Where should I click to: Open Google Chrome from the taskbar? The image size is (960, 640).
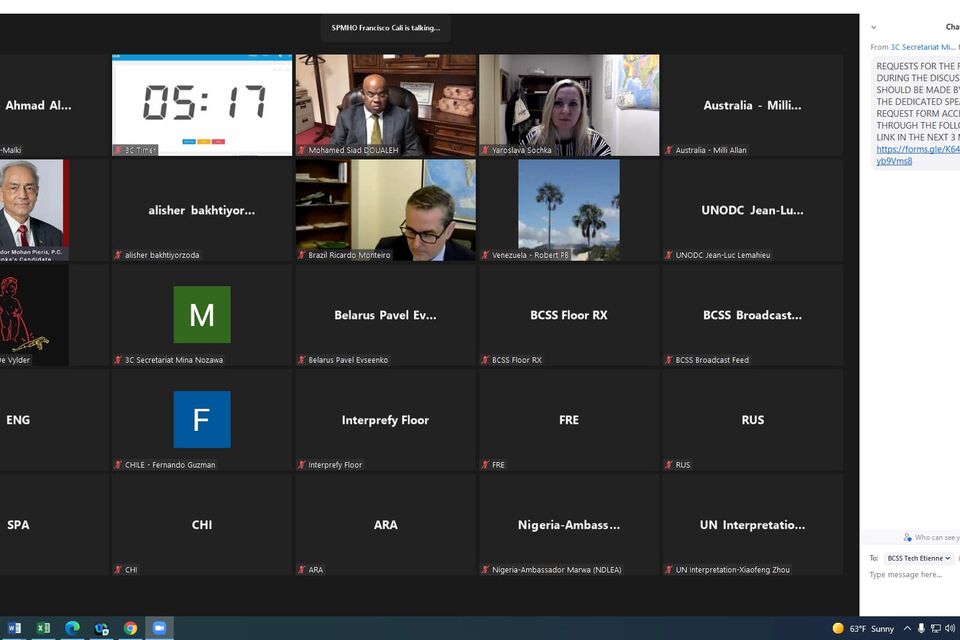(130, 628)
